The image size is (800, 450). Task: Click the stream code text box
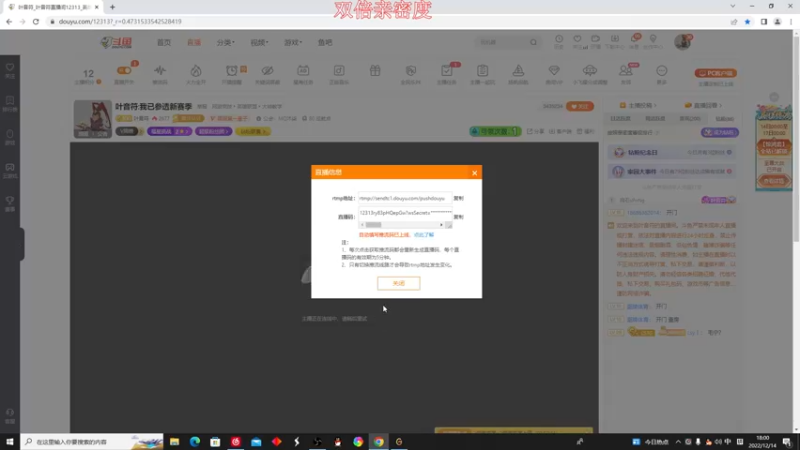click(x=405, y=214)
